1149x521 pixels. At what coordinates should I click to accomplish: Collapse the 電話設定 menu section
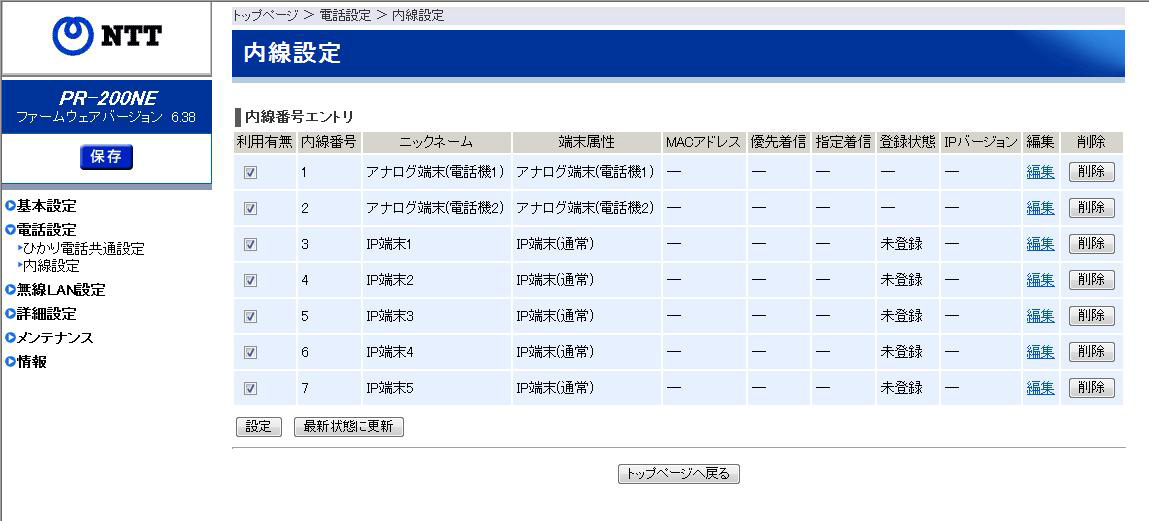pyautogui.click(x=46, y=230)
